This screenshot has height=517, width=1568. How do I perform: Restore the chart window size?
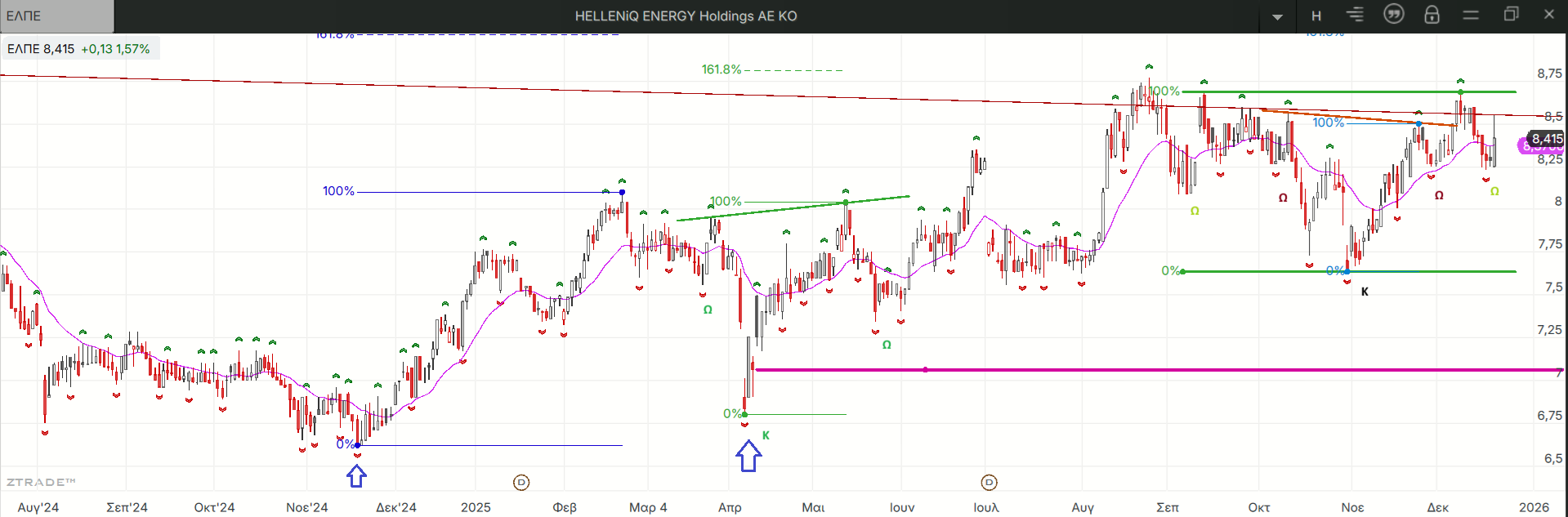1511,15
